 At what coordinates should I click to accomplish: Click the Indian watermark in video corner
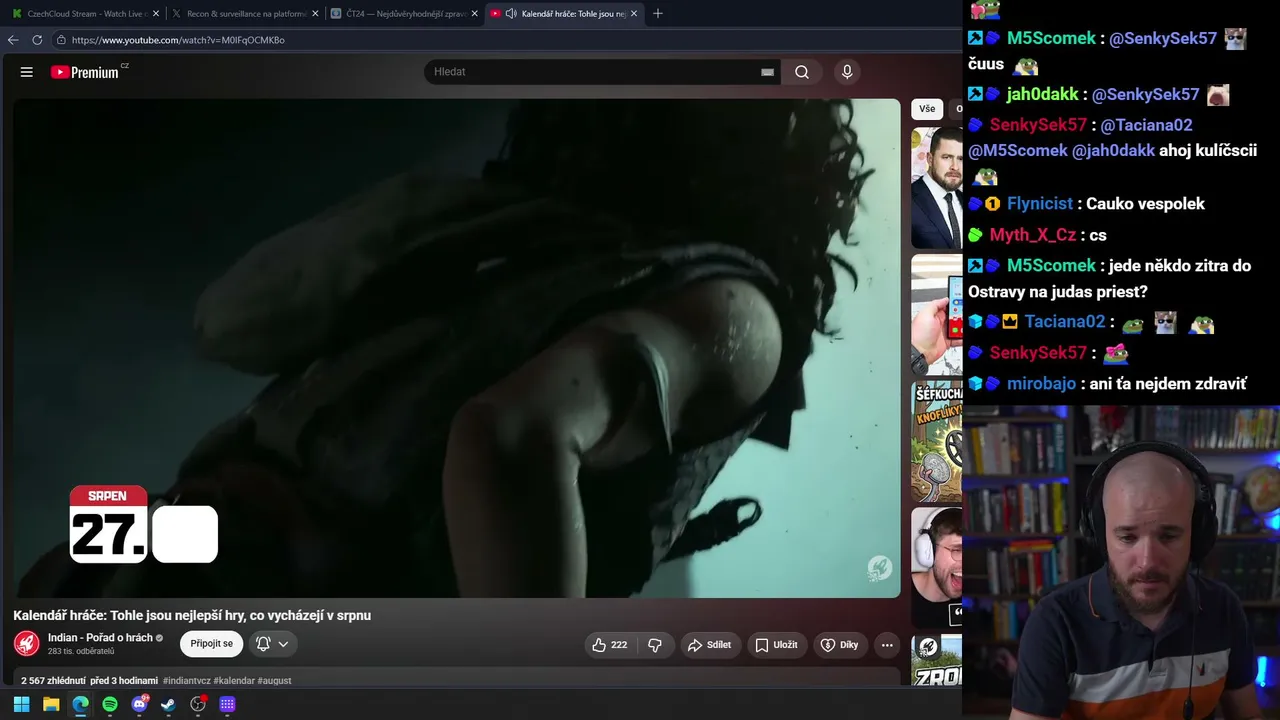coord(879,568)
